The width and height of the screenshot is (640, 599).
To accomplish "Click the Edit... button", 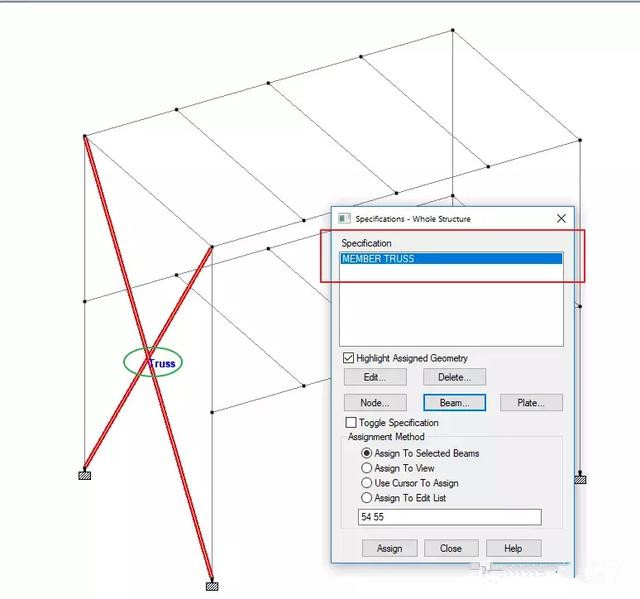I will [x=375, y=377].
